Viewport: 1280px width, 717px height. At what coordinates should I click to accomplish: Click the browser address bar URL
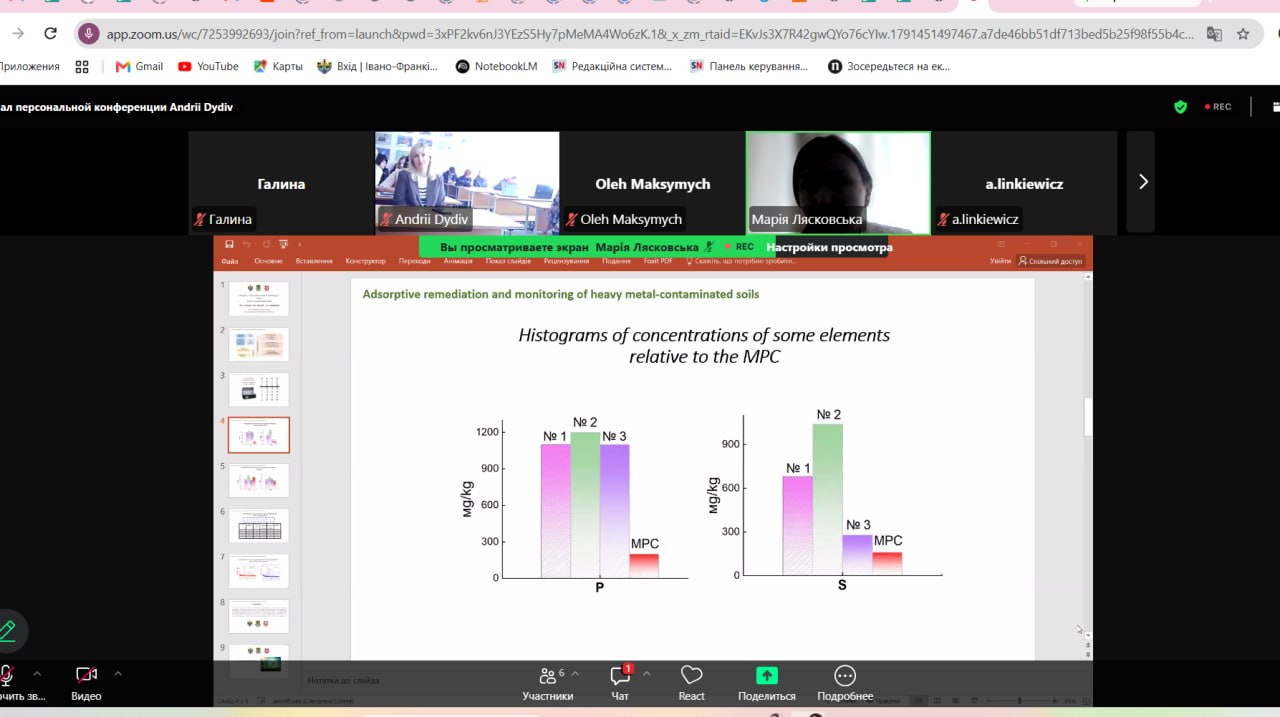[650, 33]
